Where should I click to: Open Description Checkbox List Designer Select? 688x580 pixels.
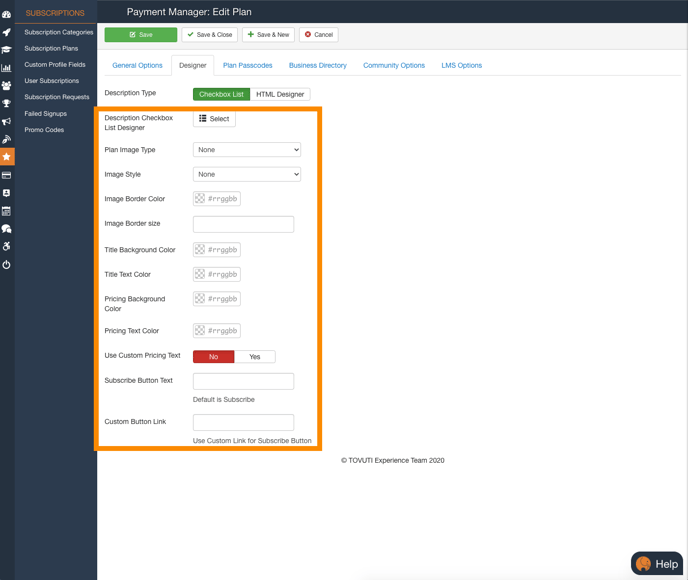(214, 119)
